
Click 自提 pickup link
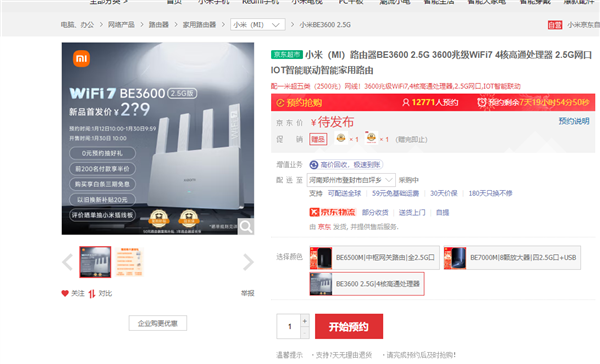[442, 212]
